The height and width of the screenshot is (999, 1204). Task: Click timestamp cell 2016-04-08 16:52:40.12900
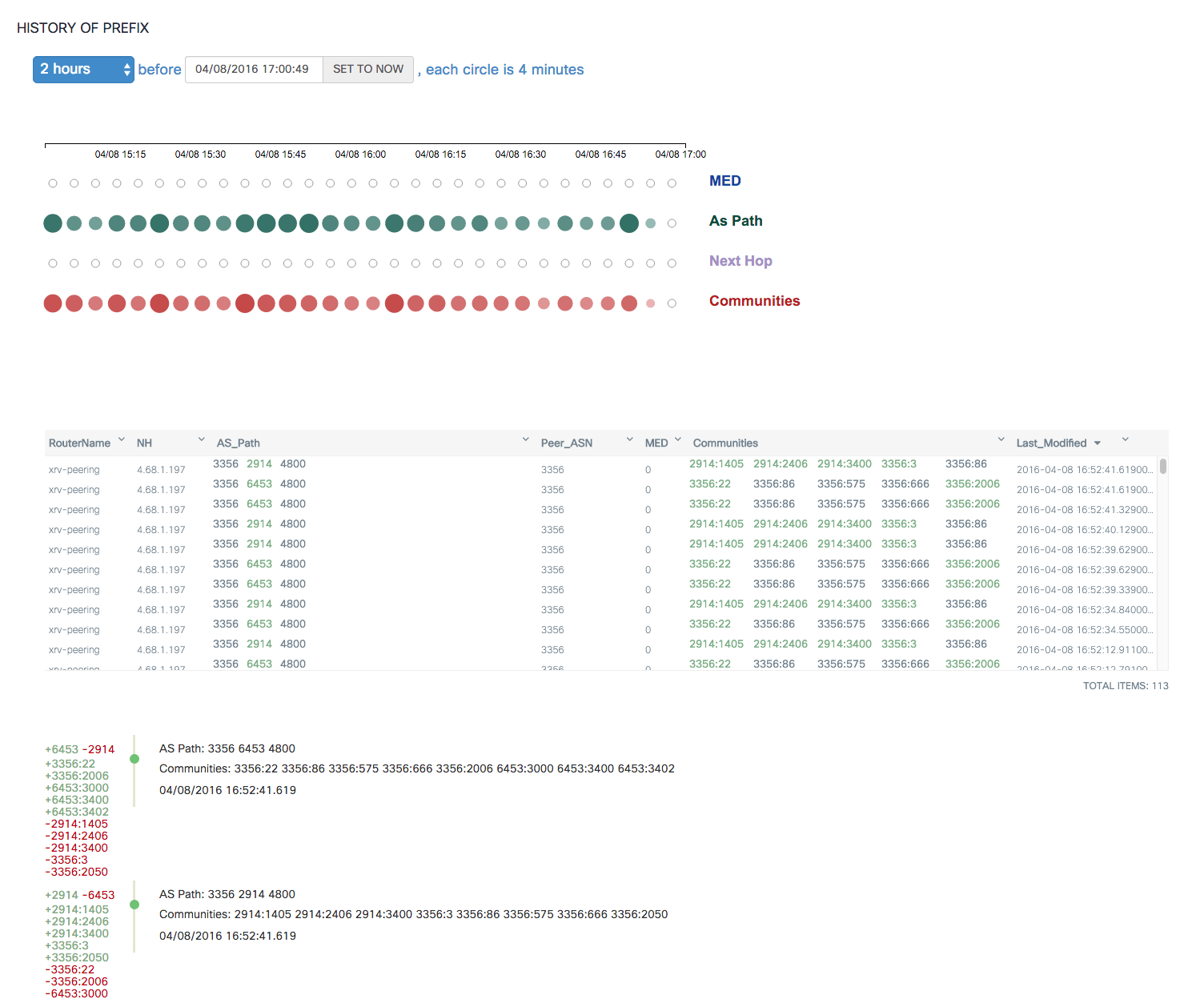click(1085, 530)
